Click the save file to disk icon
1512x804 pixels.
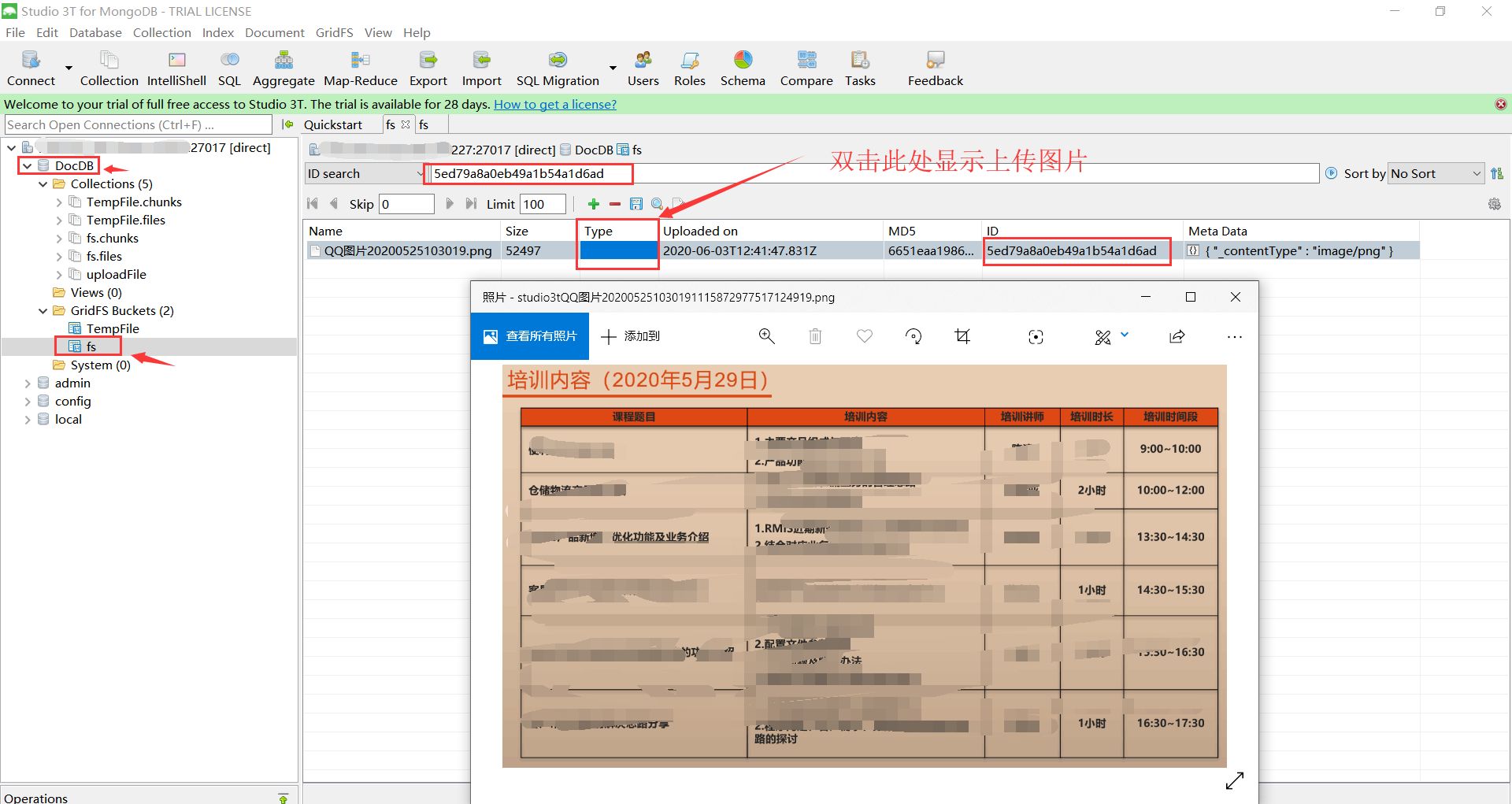click(636, 204)
